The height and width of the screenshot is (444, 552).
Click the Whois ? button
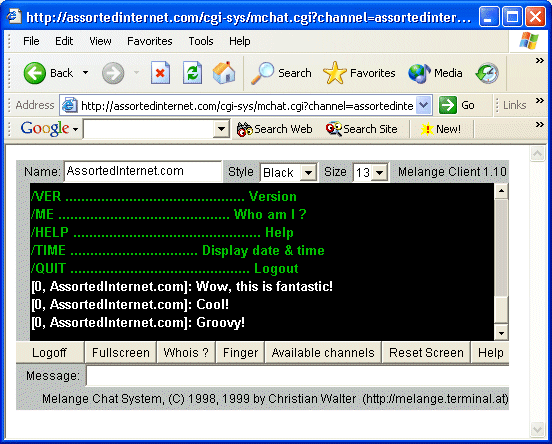(x=186, y=352)
